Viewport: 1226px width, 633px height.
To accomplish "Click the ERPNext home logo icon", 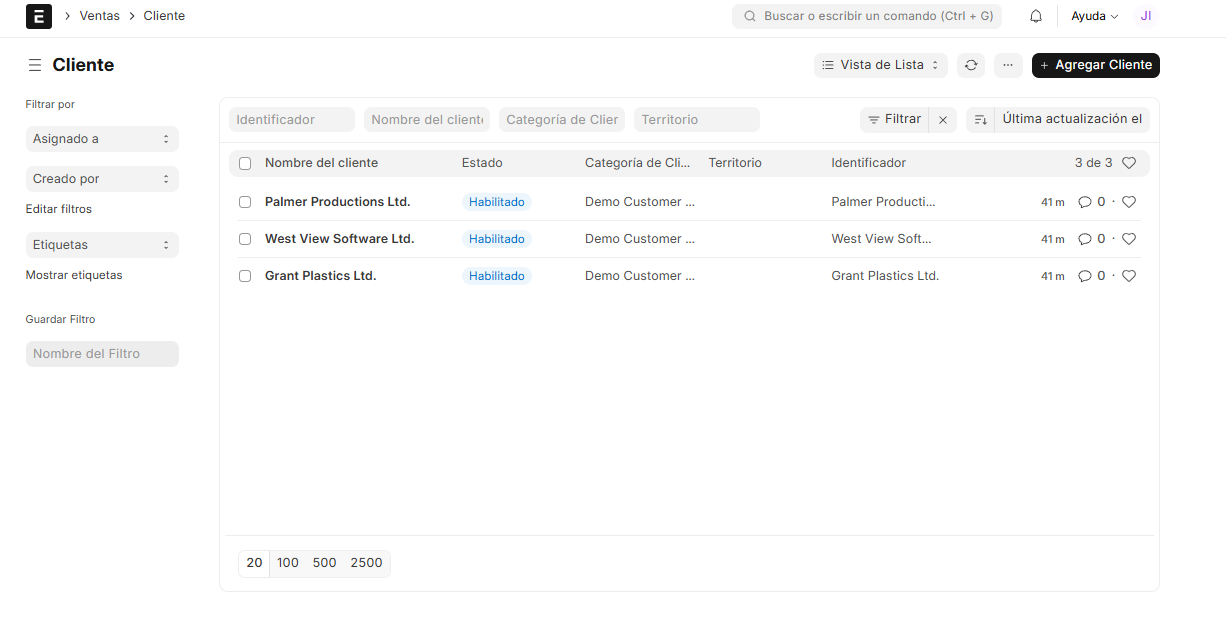I will (x=38, y=16).
